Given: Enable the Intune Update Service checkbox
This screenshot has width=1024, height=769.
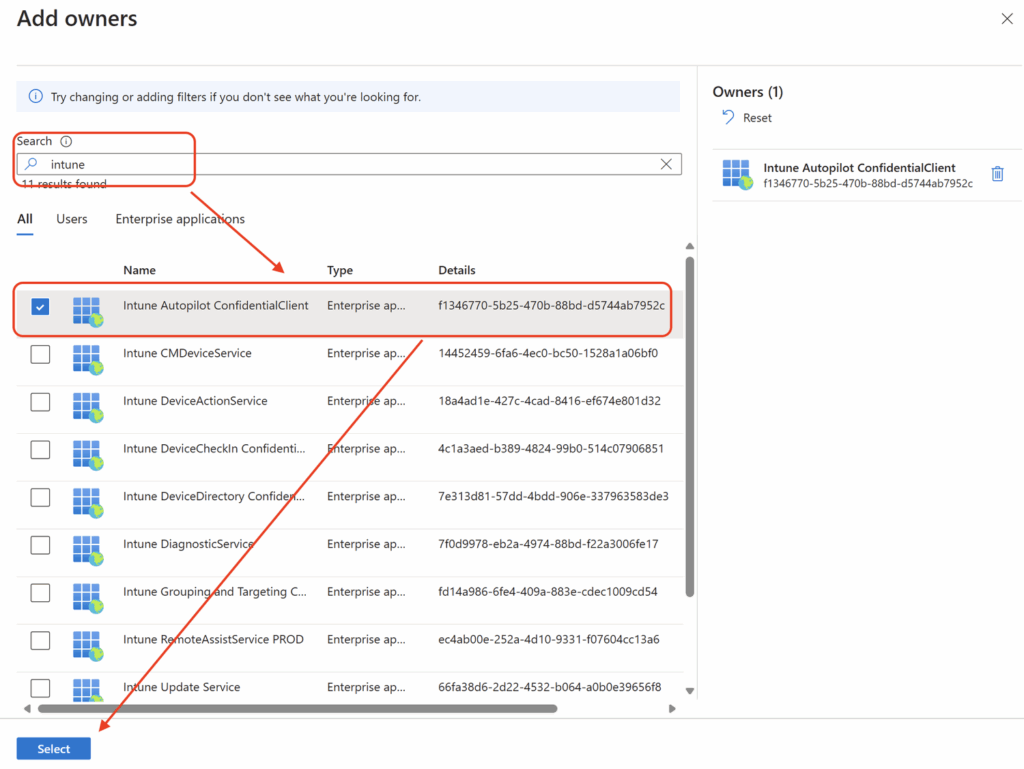Looking at the screenshot, I should [x=40, y=687].
